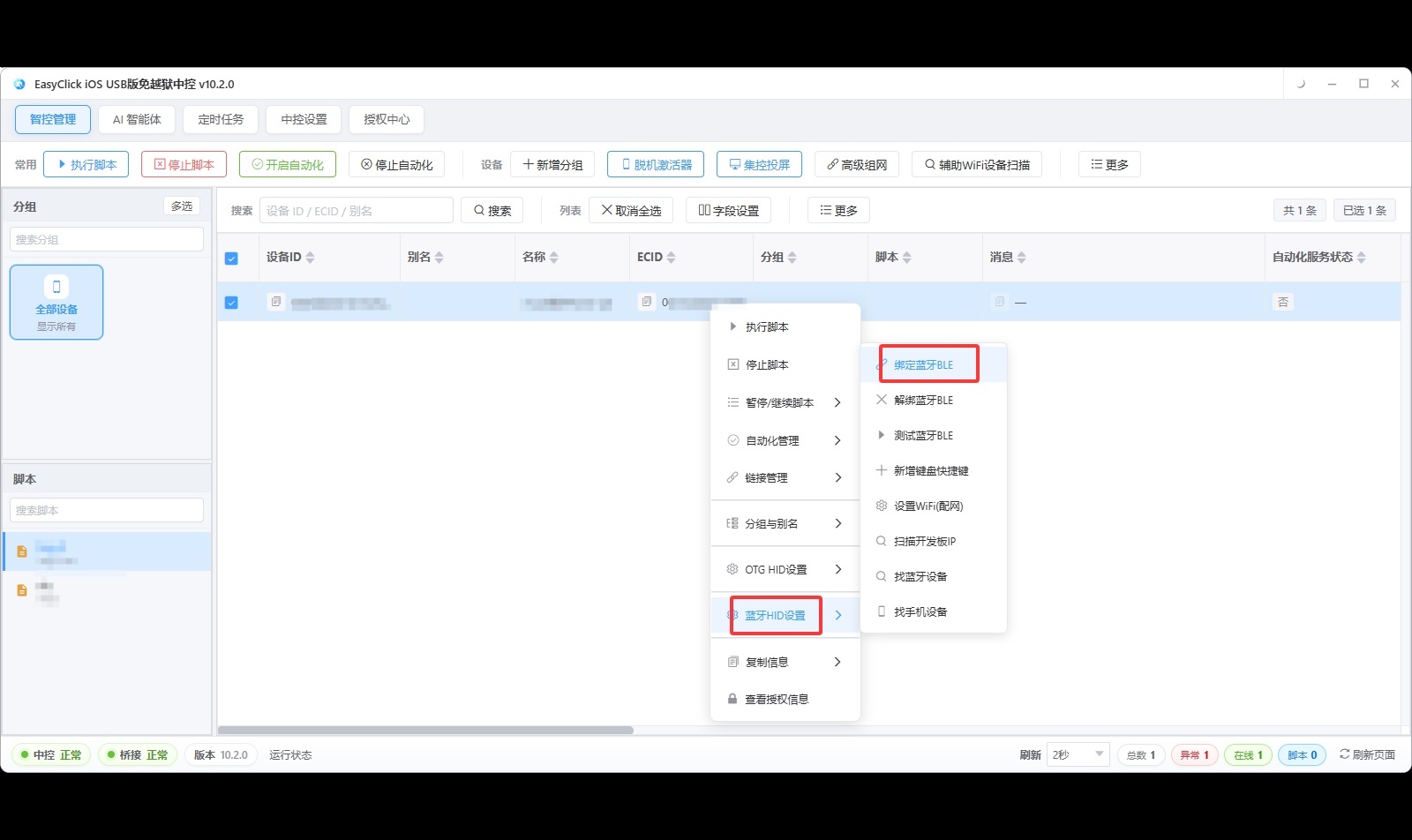The width and height of the screenshot is (1412, 840).
Task: Click the 辅助WiFi设备扫描 button
Action: (976, 164)
